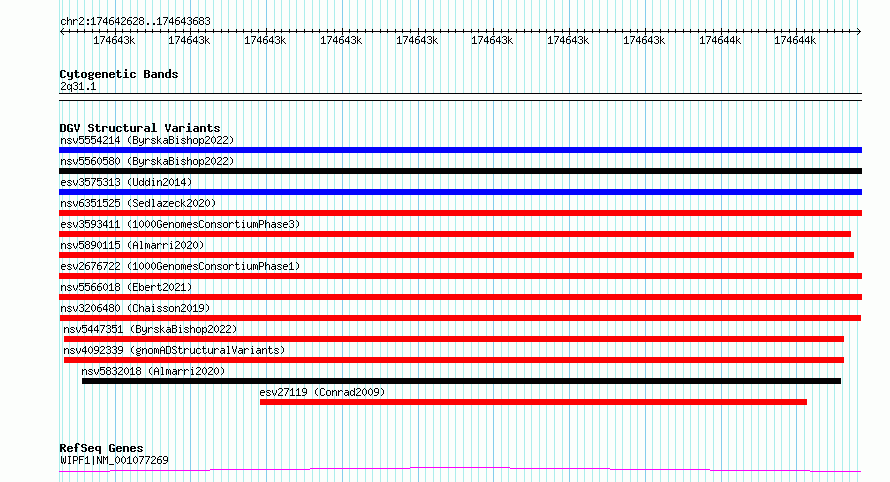Click the left arrow end of the ruler
The height and width of the screenshot is (482, 890).
pos(62,32)
